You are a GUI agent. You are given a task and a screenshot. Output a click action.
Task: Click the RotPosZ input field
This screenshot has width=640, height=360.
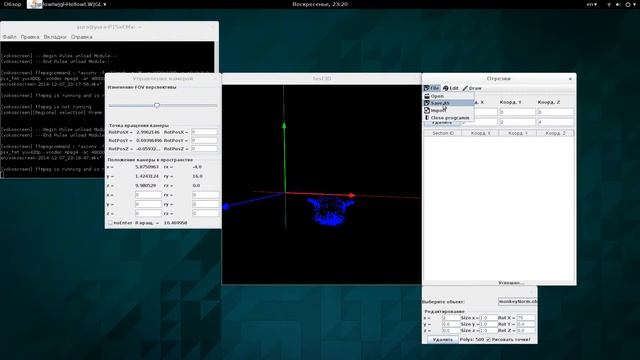coord(204,149)
